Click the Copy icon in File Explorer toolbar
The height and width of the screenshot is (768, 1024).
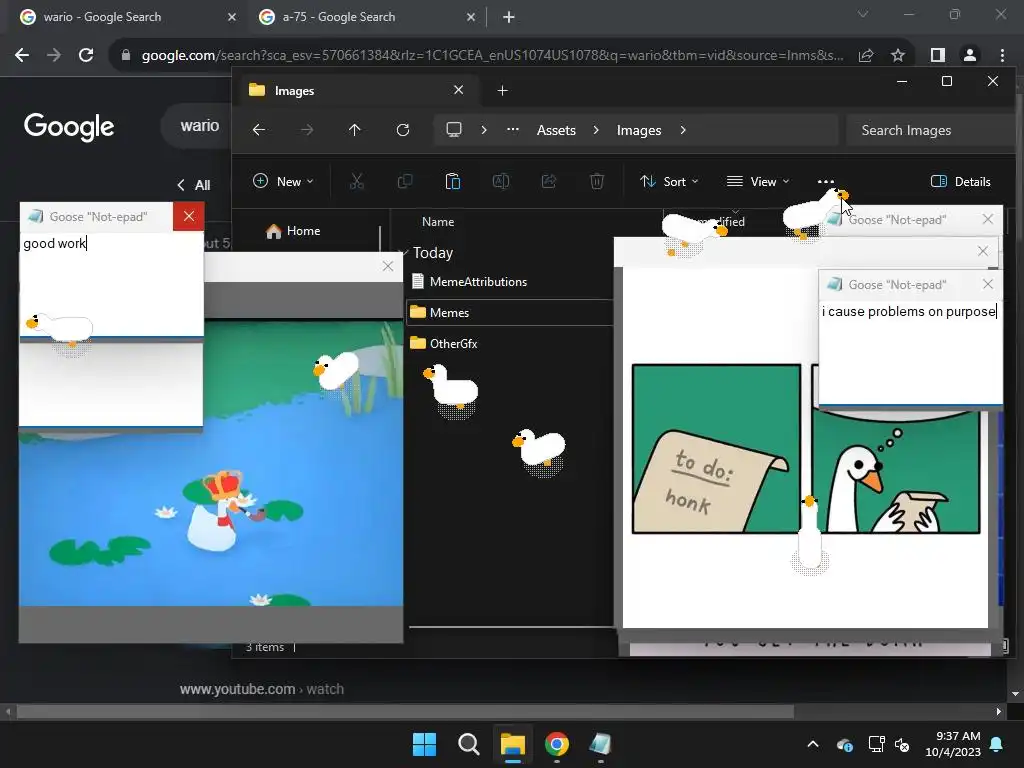point(405,182)
